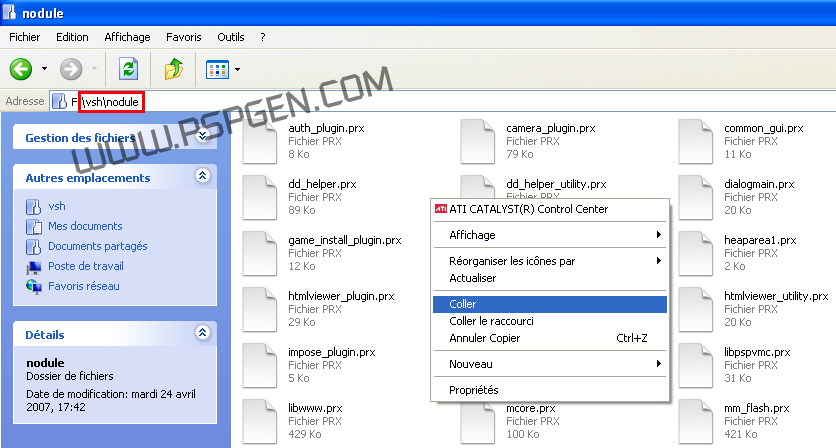Screen dimensions: 836x448
Task: Open the Favoris réseau link
Action: click(x=84, y=286)
